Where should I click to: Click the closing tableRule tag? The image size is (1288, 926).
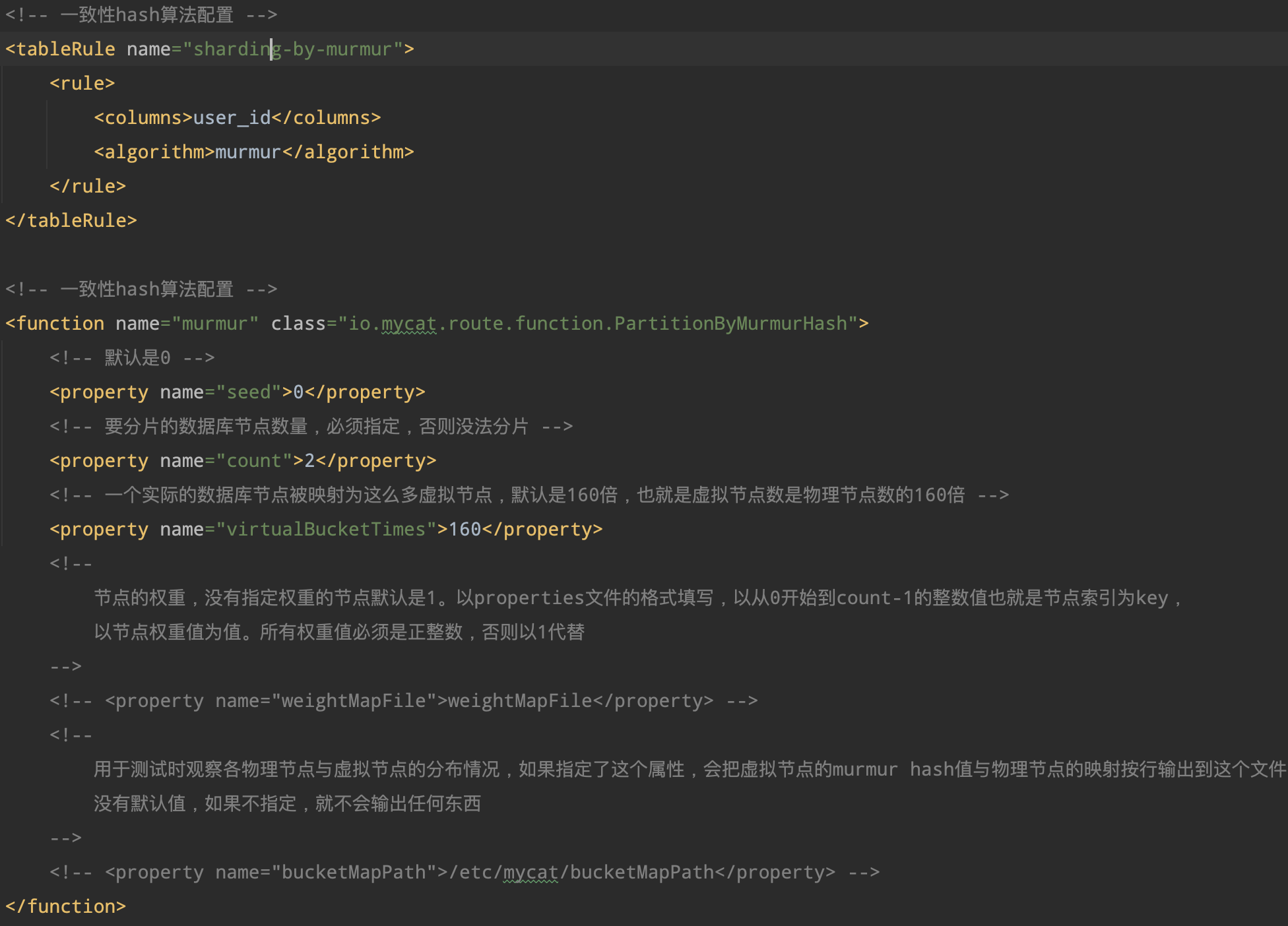pyautogui.click(x=71, y=221)
